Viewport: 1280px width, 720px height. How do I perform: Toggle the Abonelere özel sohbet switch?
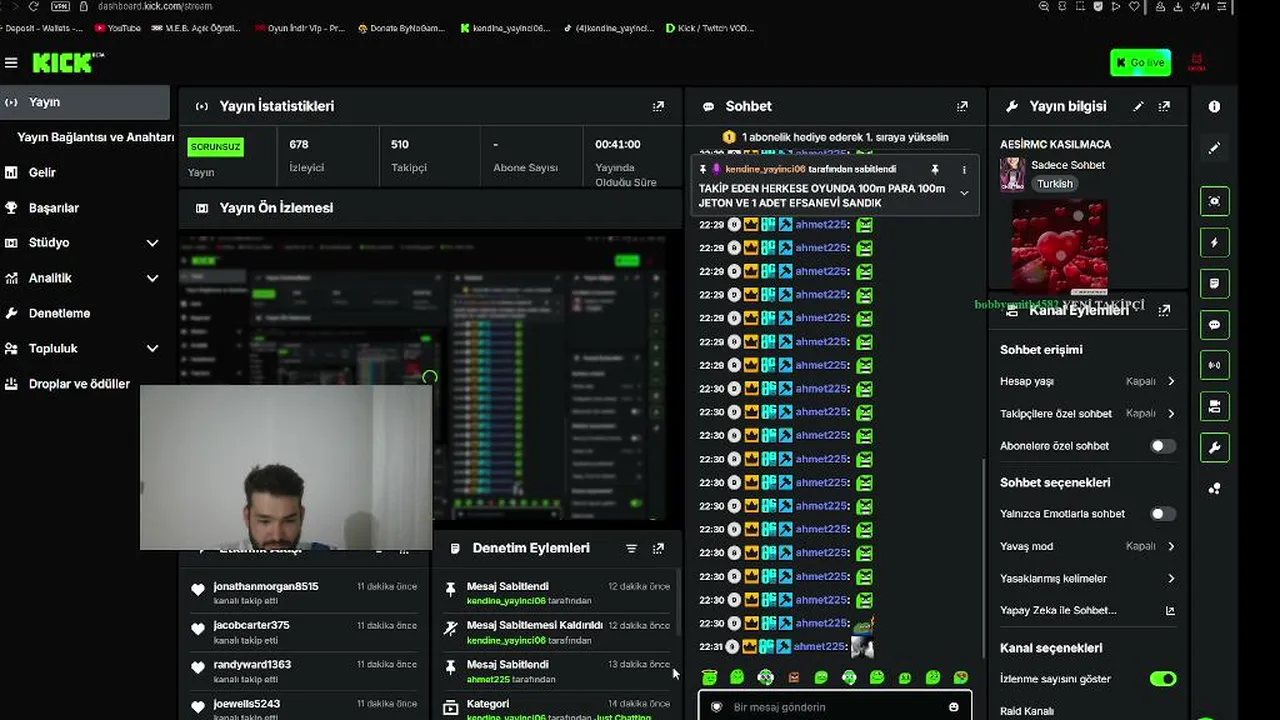click(1163, 446)
